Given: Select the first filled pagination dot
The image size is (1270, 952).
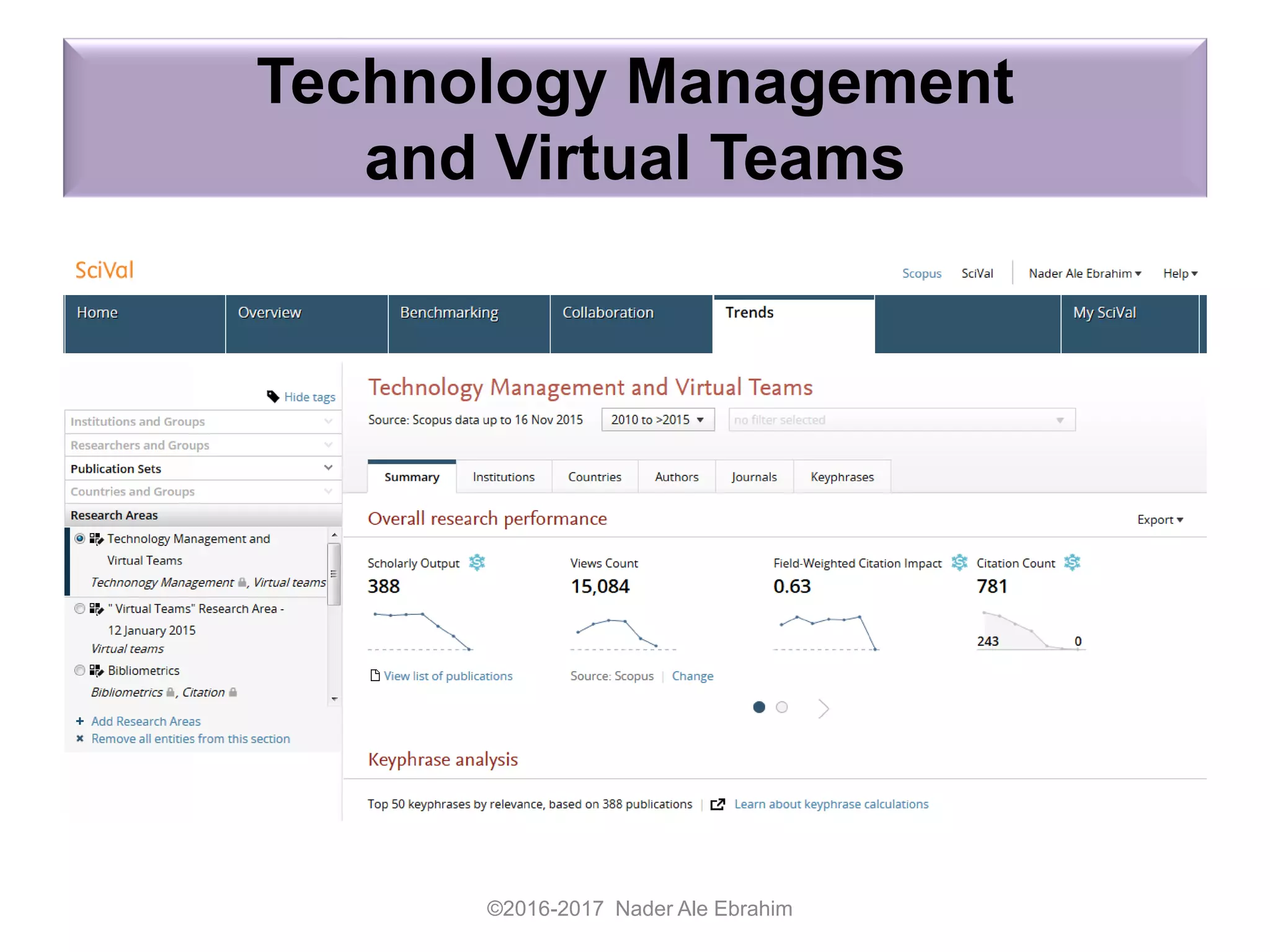Looking at the screenshot, I should (759, 707).
